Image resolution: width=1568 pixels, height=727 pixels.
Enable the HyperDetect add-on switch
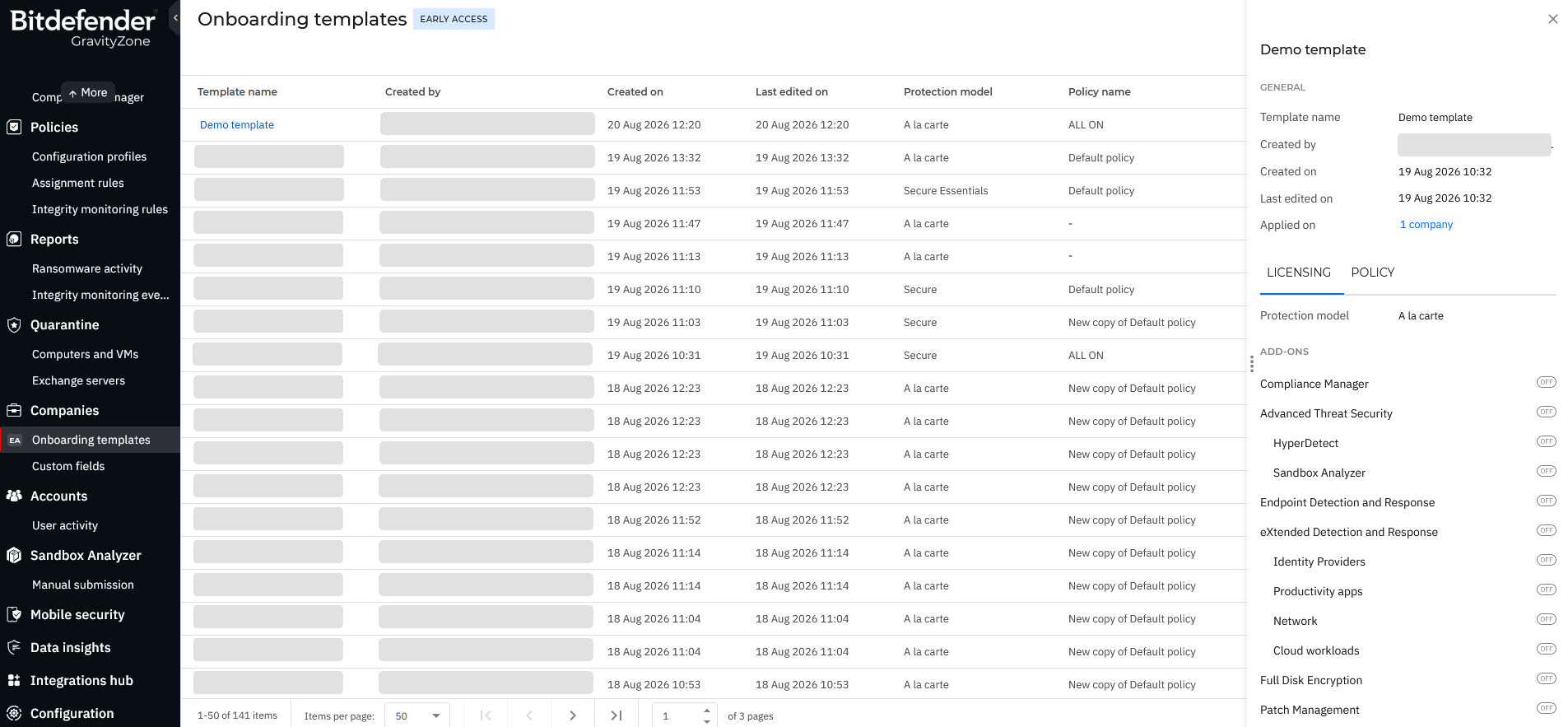pos(1547,441)
